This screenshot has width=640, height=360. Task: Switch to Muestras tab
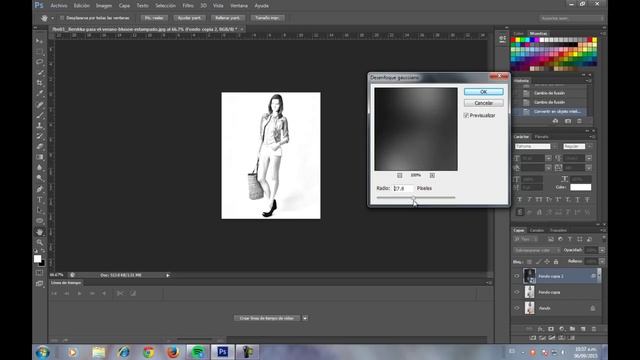[538, 33]
